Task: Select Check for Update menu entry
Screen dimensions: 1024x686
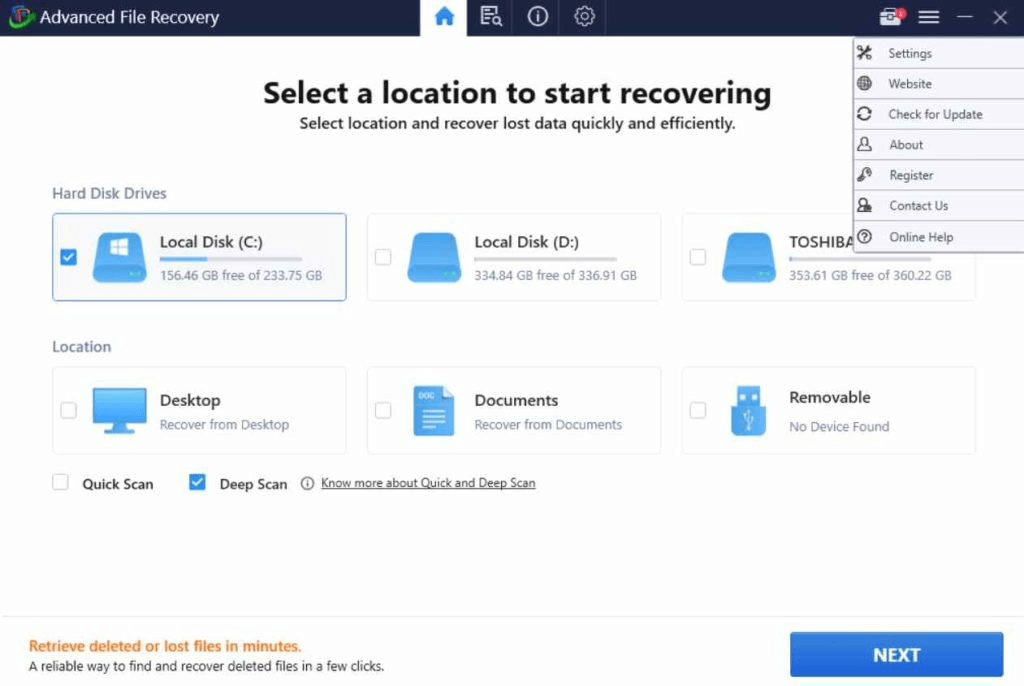Action: (x=938, y=114)
